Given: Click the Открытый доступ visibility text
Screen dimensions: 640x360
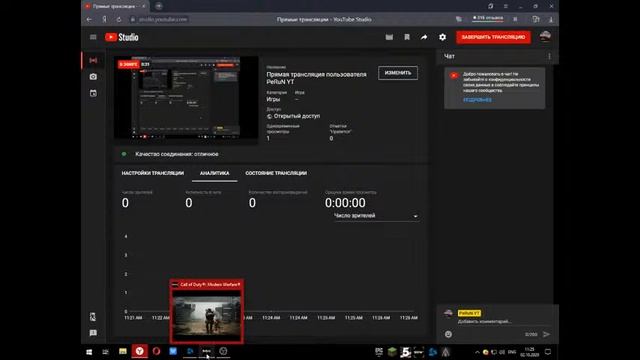Looking at the screenshot, I should (x=297, y=116).
